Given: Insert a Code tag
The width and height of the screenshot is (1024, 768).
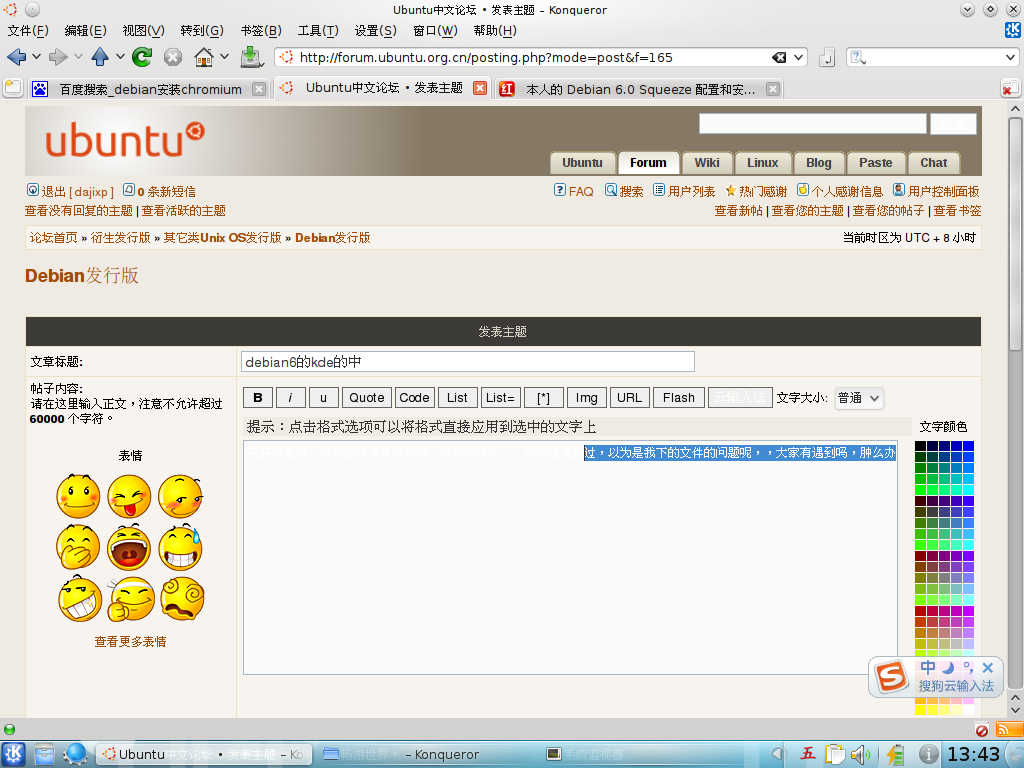Looking at the screenshot, I should (x=414, y=398).
